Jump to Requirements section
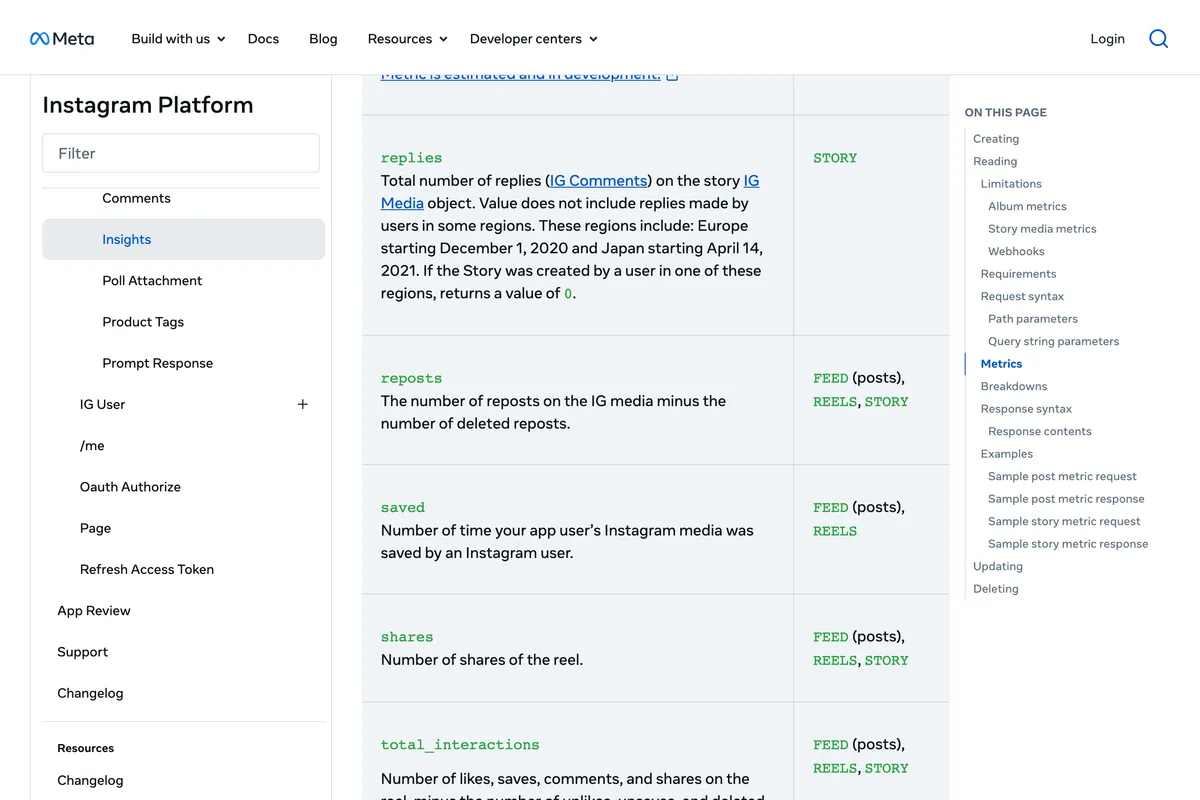Image resolution: width=1200 pixels, height=800 pixels. [1018, 274]
